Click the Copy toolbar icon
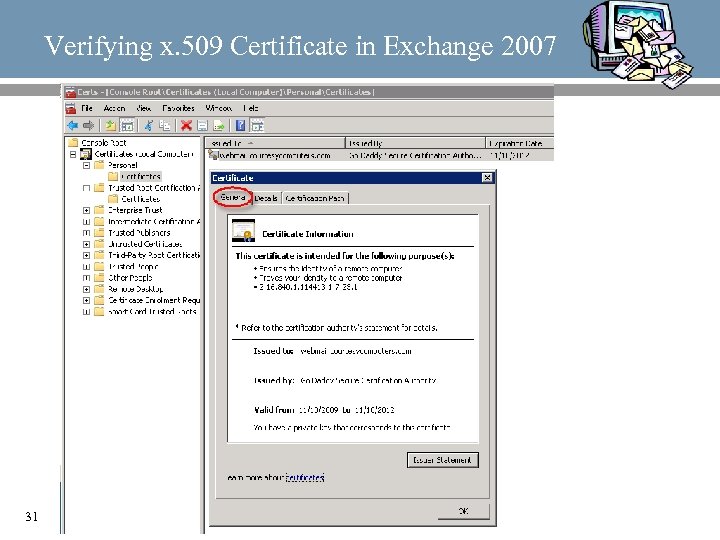The image size is (720, 540). 164,125
